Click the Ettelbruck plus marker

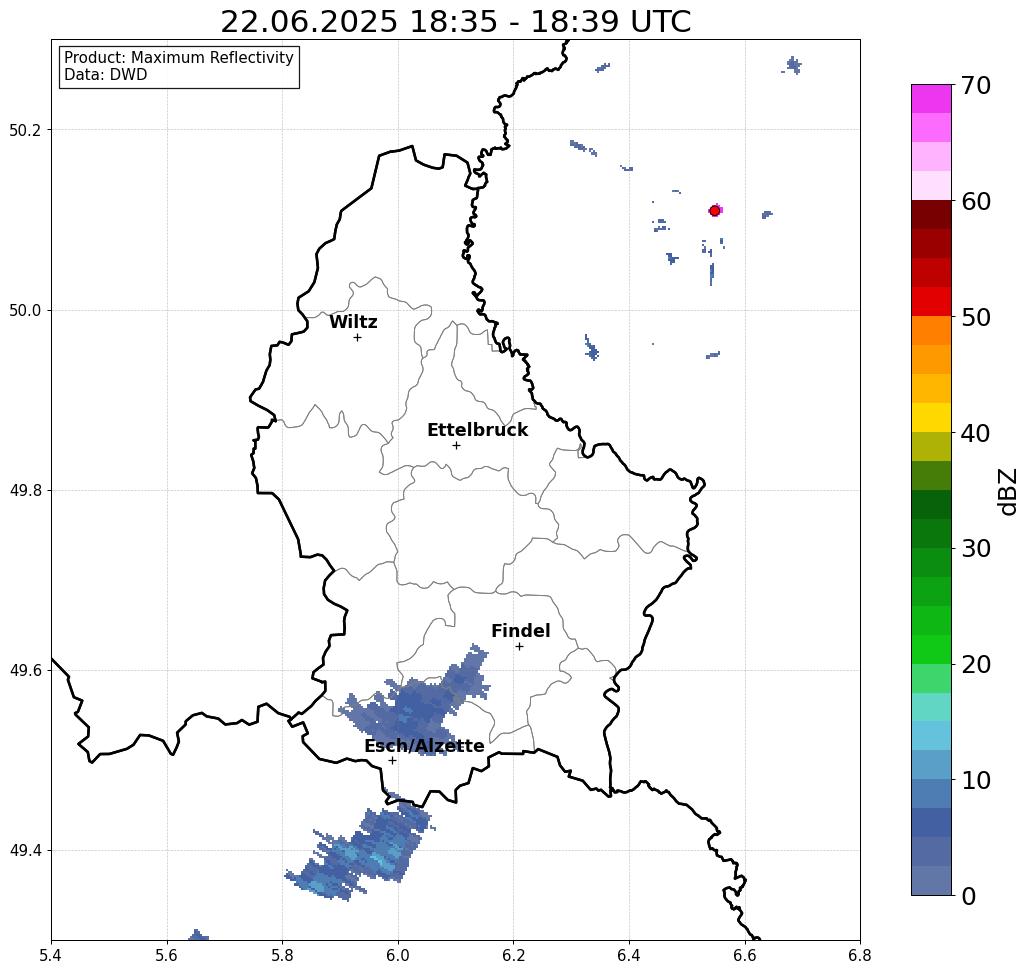(x=456, y=445)
